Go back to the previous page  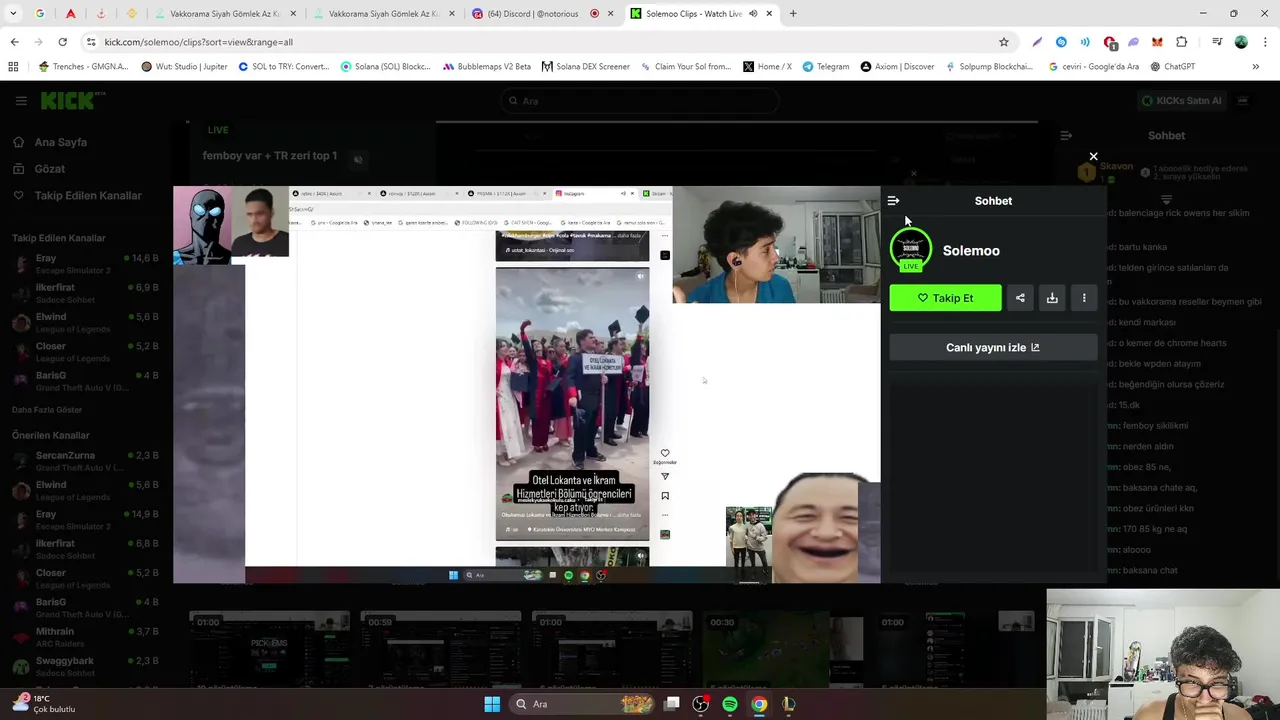pyautogui.click(x=14, y=42)
